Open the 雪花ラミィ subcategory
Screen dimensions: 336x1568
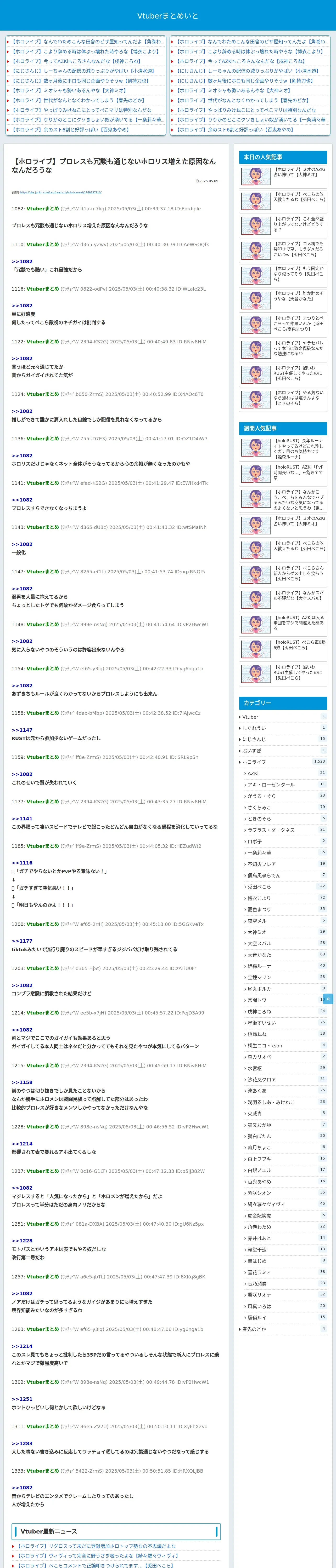click(285, 1272)
